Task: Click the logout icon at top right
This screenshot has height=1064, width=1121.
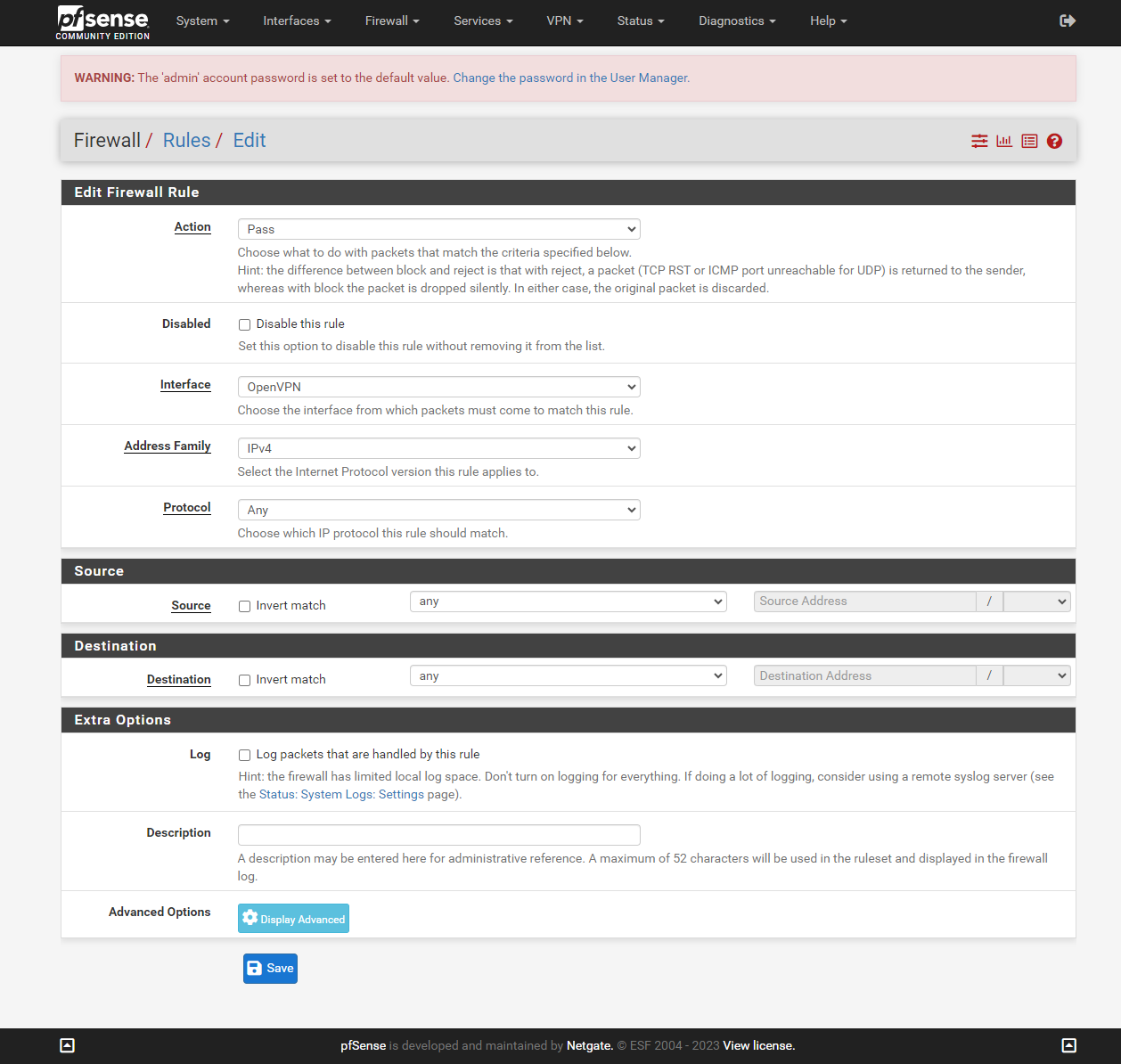Action: [x=1068, y=20]
